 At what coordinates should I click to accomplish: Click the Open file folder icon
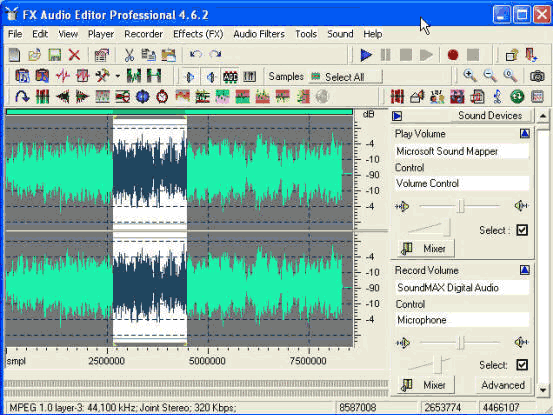pyautogui.click(x=35, y=55)
